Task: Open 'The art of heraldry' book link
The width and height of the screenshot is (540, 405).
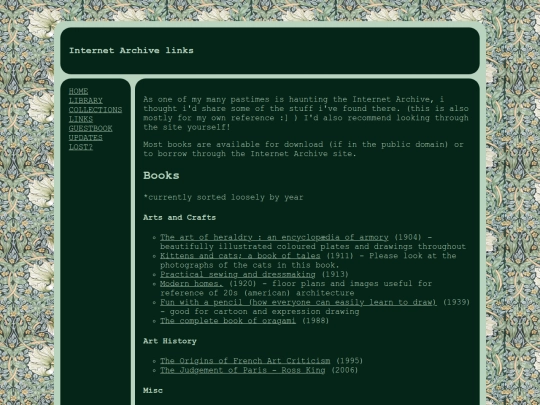Action: coord(274,237)
